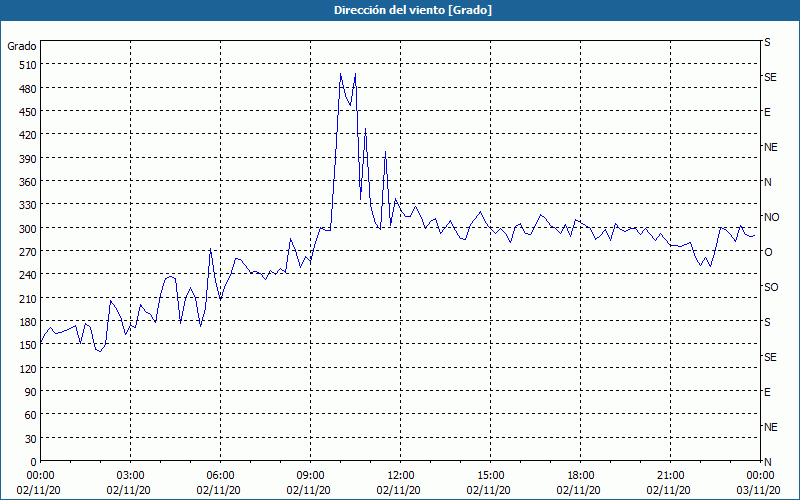
Task: Click the chart title "Dirección del viento [Grado]"
Action: [413, 10]
